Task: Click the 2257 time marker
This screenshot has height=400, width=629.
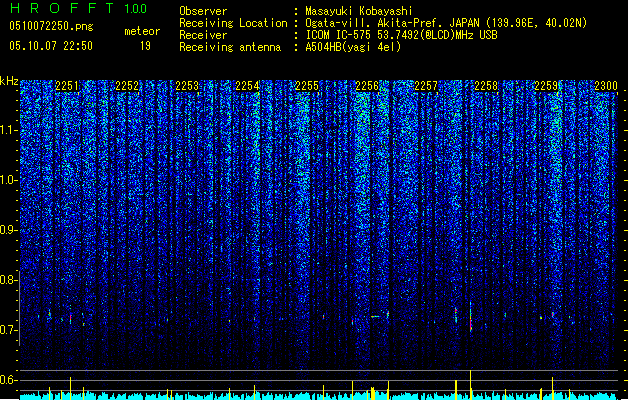Action: pyautogui.click(x=426, y=85)
